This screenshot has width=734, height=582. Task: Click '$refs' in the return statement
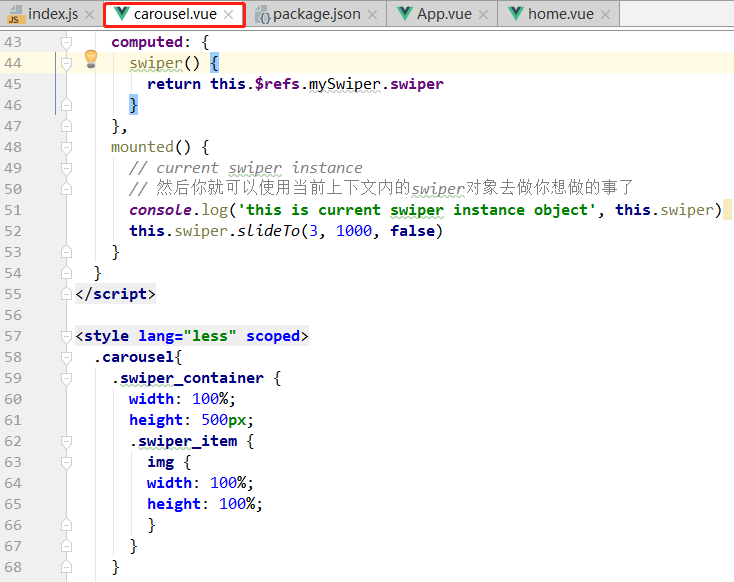pyautogui.click(x=277, y=84)
